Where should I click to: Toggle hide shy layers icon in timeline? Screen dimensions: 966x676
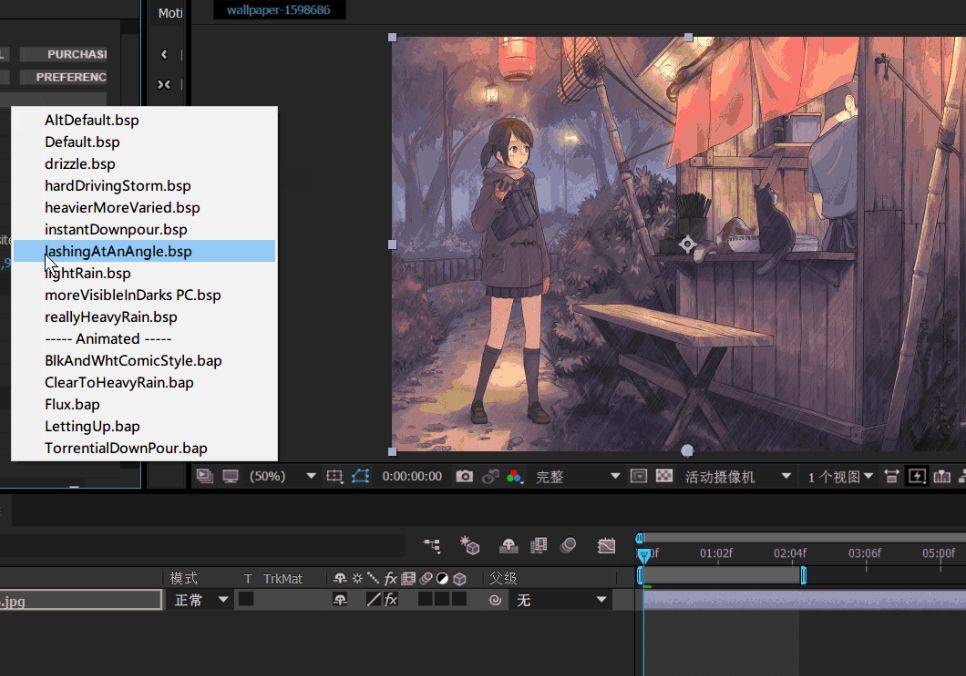[508, 545]
